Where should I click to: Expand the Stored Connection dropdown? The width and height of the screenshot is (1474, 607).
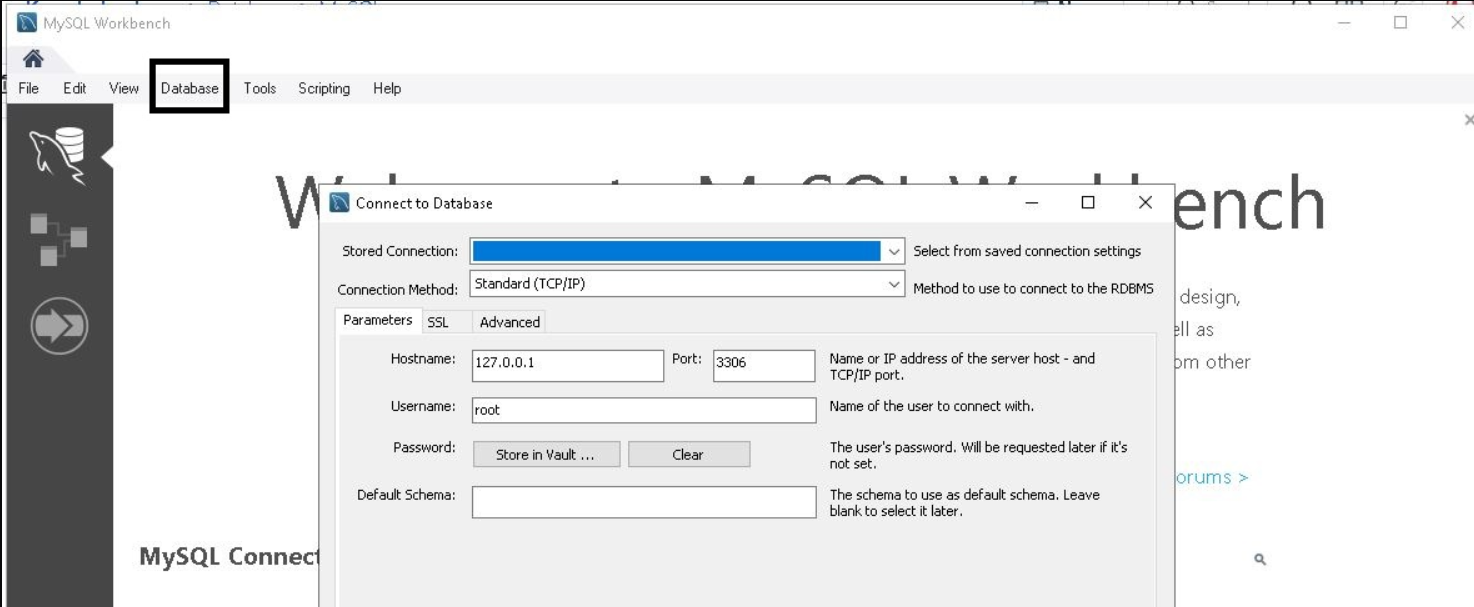tap(894, 252)
